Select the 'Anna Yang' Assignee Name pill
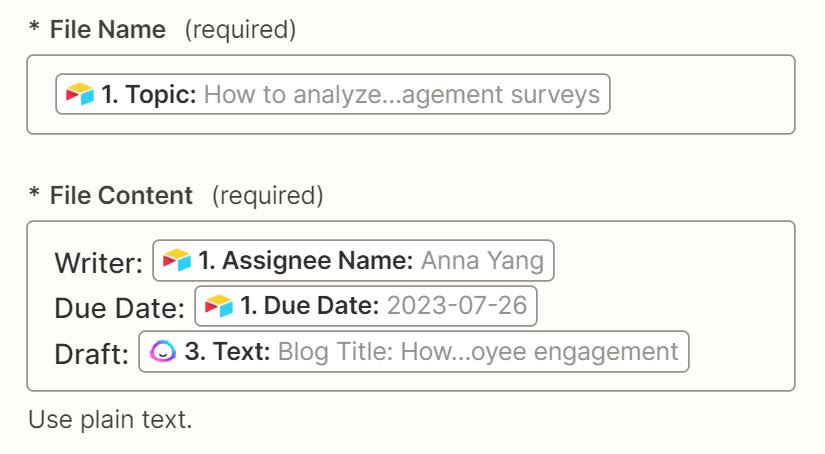Viewport: 825px width, 454px height. (353, 261)
